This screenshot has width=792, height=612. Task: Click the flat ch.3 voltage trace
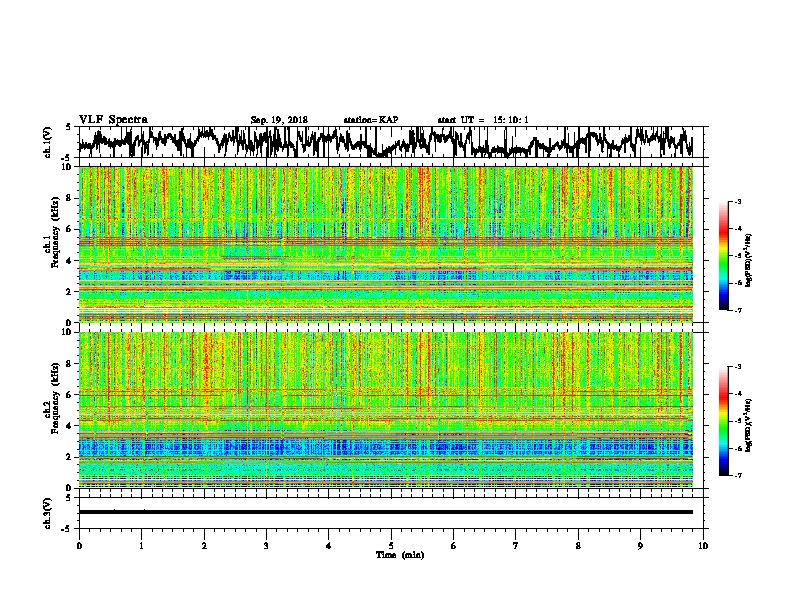pyautogui.click(x=386, y=512)
